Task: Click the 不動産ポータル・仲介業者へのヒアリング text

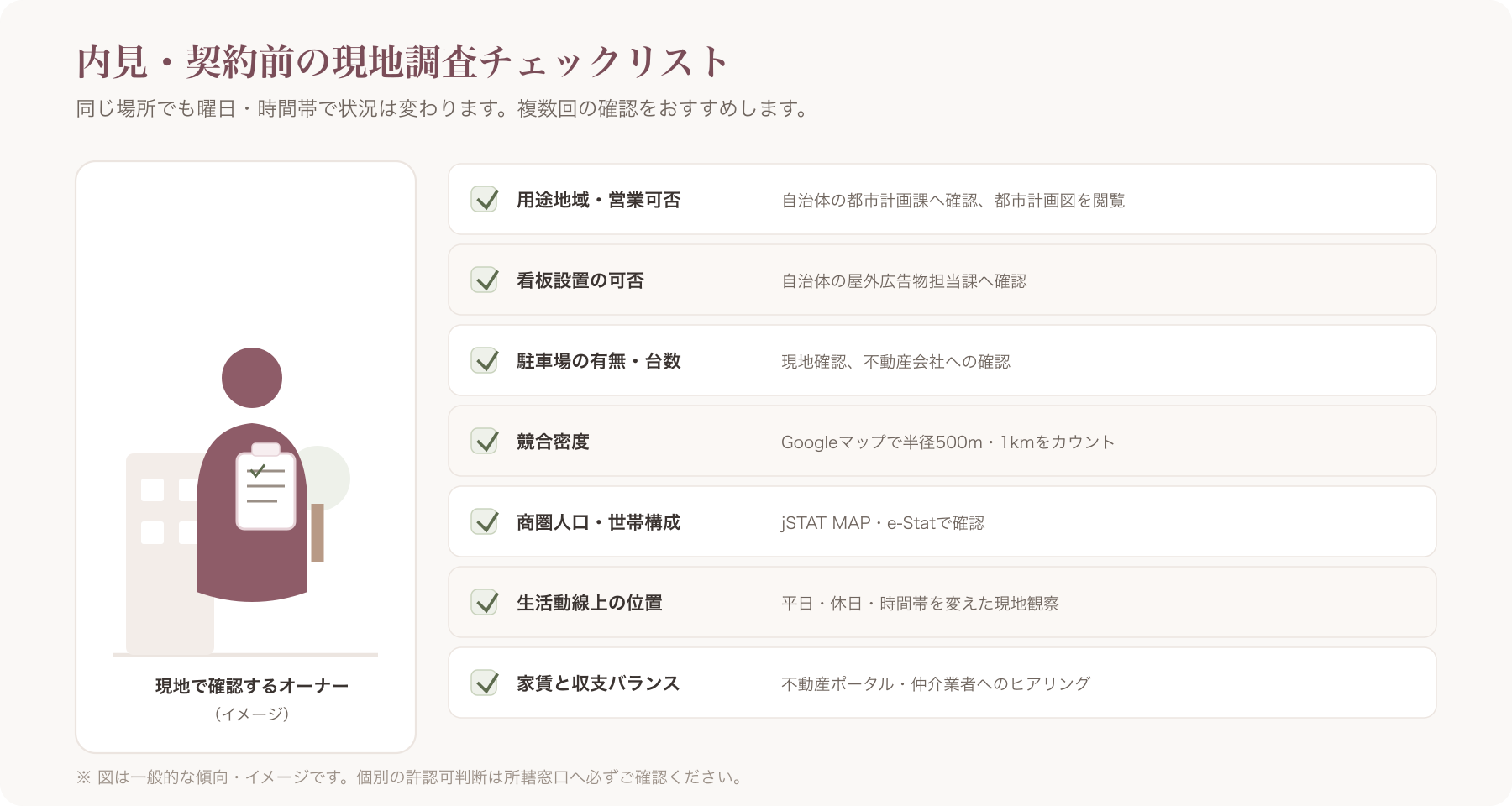Action: pyautogui.click(x=936, y=684)
